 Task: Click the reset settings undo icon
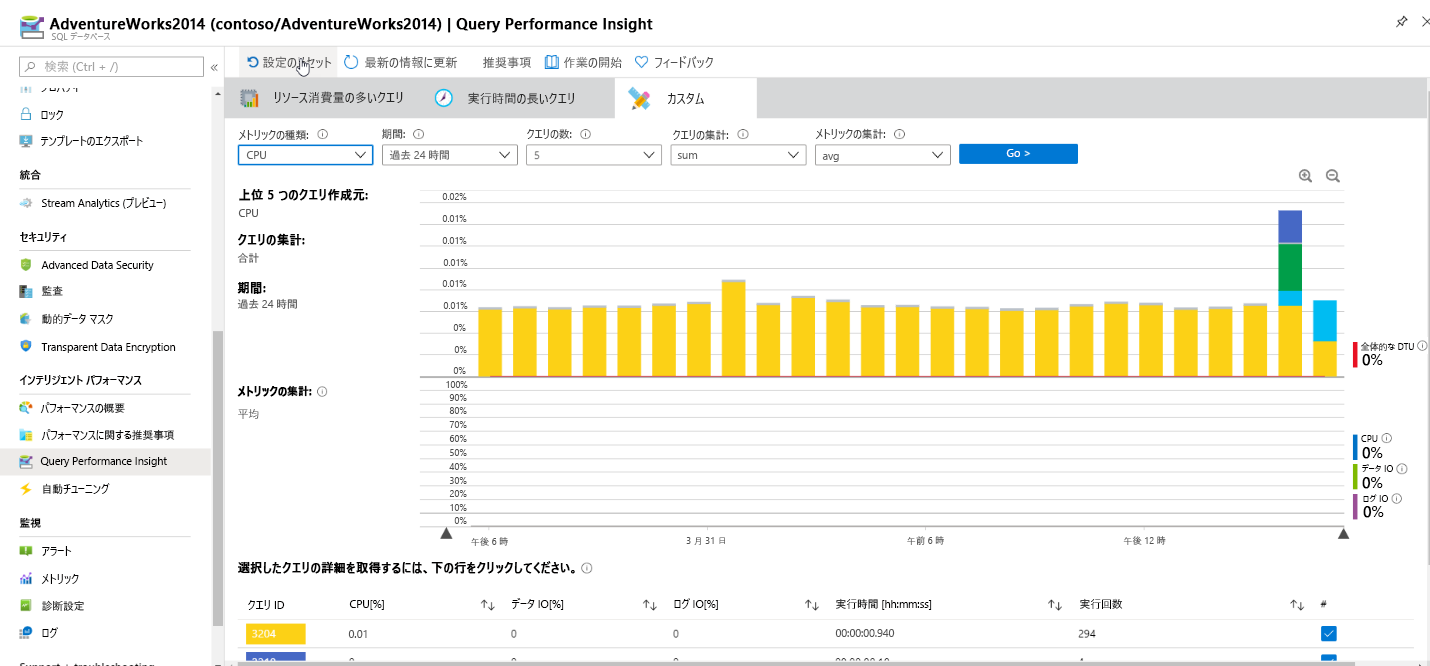click(x=253, y=62)
